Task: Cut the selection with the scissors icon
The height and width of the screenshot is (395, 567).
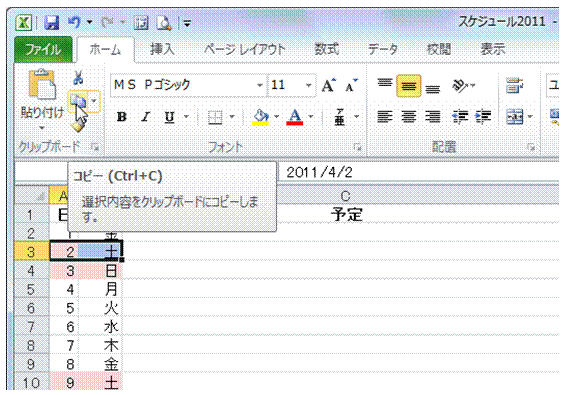Action: (78, 77)
